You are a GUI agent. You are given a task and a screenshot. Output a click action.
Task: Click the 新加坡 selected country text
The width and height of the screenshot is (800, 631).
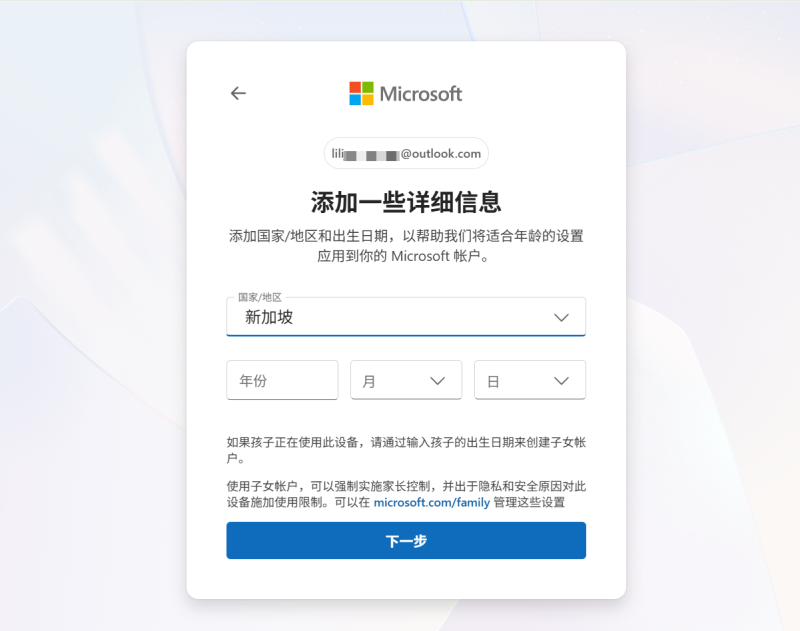(269, 317)
